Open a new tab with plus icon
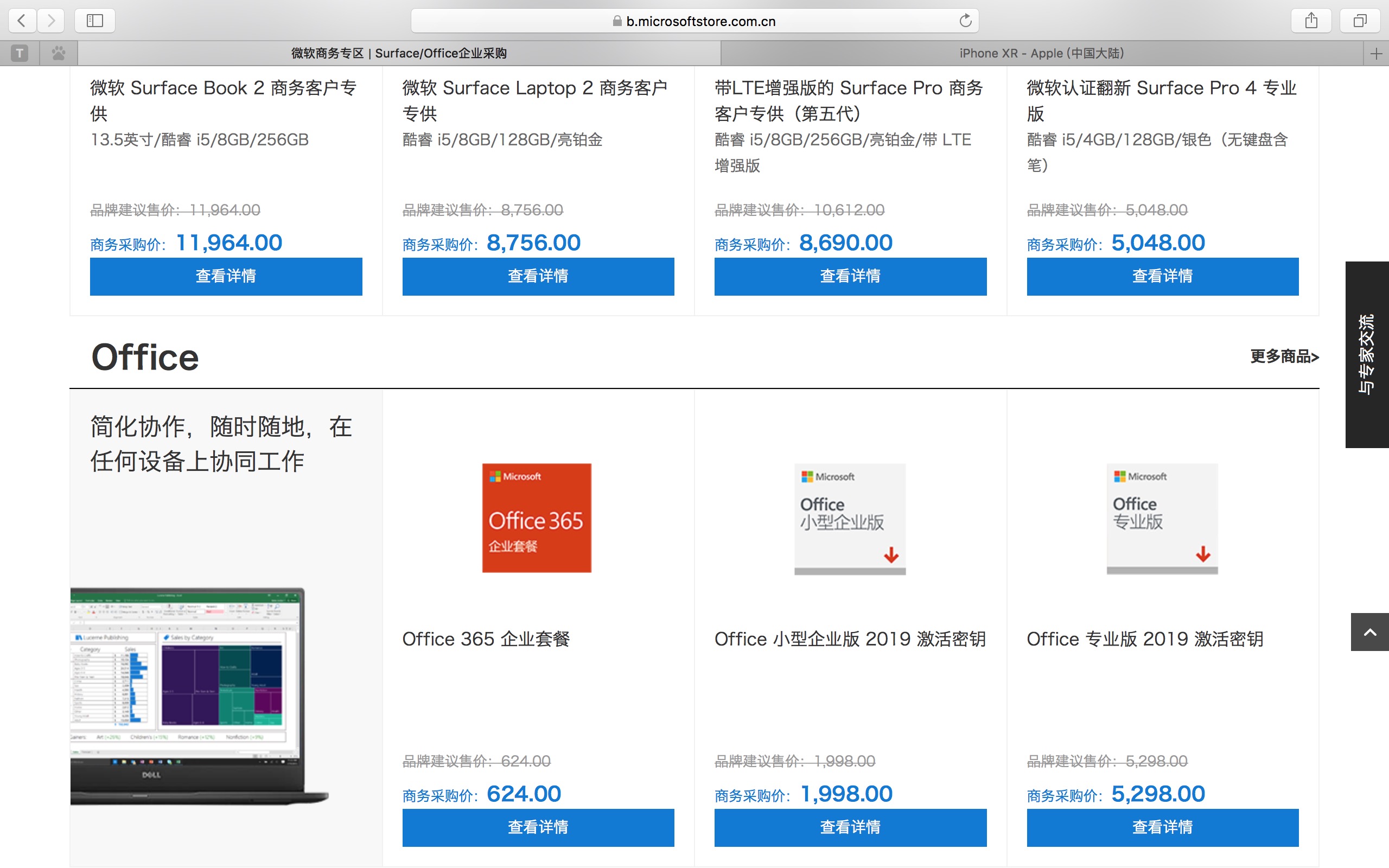This screenshot has height=868, width=1389. [x=1376, y=53]
